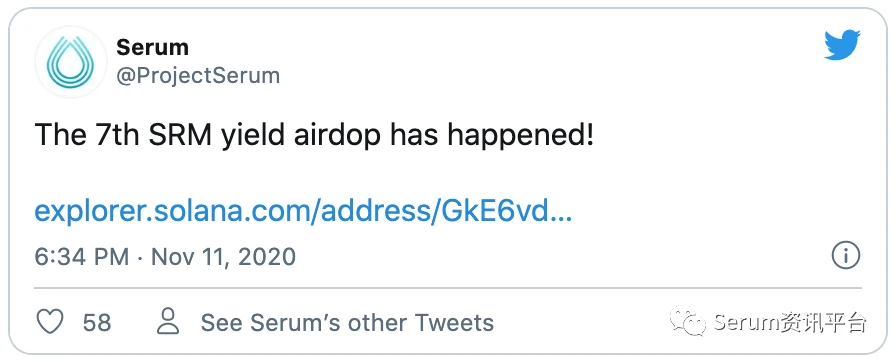Open the Serum display name profile
This screenshot has height=362, width=896.
(x=152, y=47)
